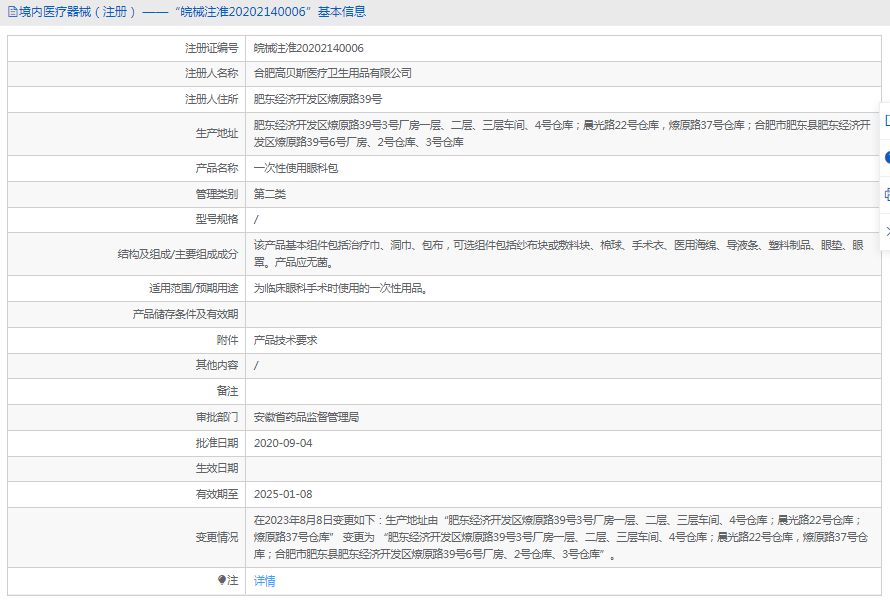Viewport: 890px width, 600px height.
Task: Click the 变更情况 row label
Action: pos(217,537)
